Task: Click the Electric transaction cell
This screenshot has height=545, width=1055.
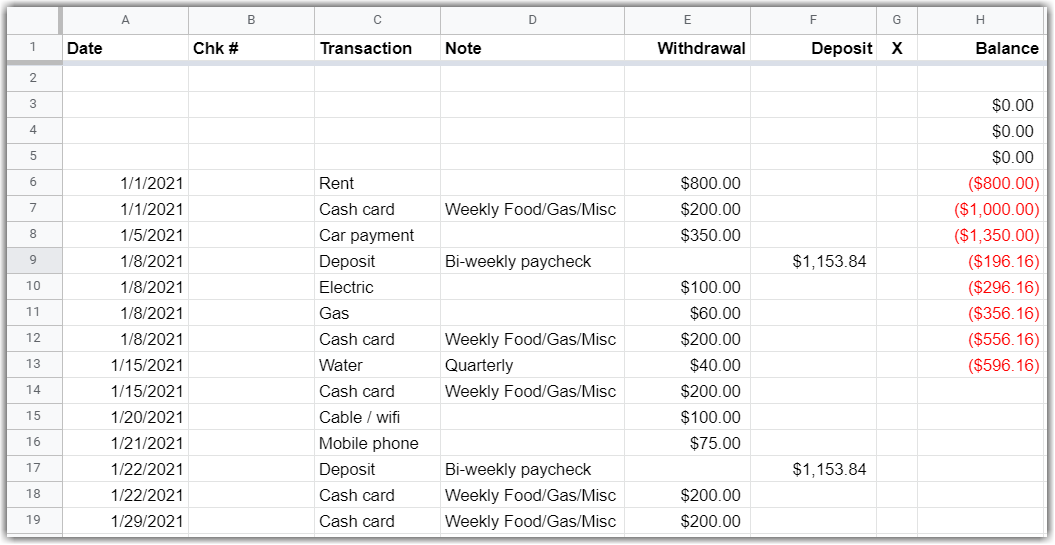Action: coord(377,287)
